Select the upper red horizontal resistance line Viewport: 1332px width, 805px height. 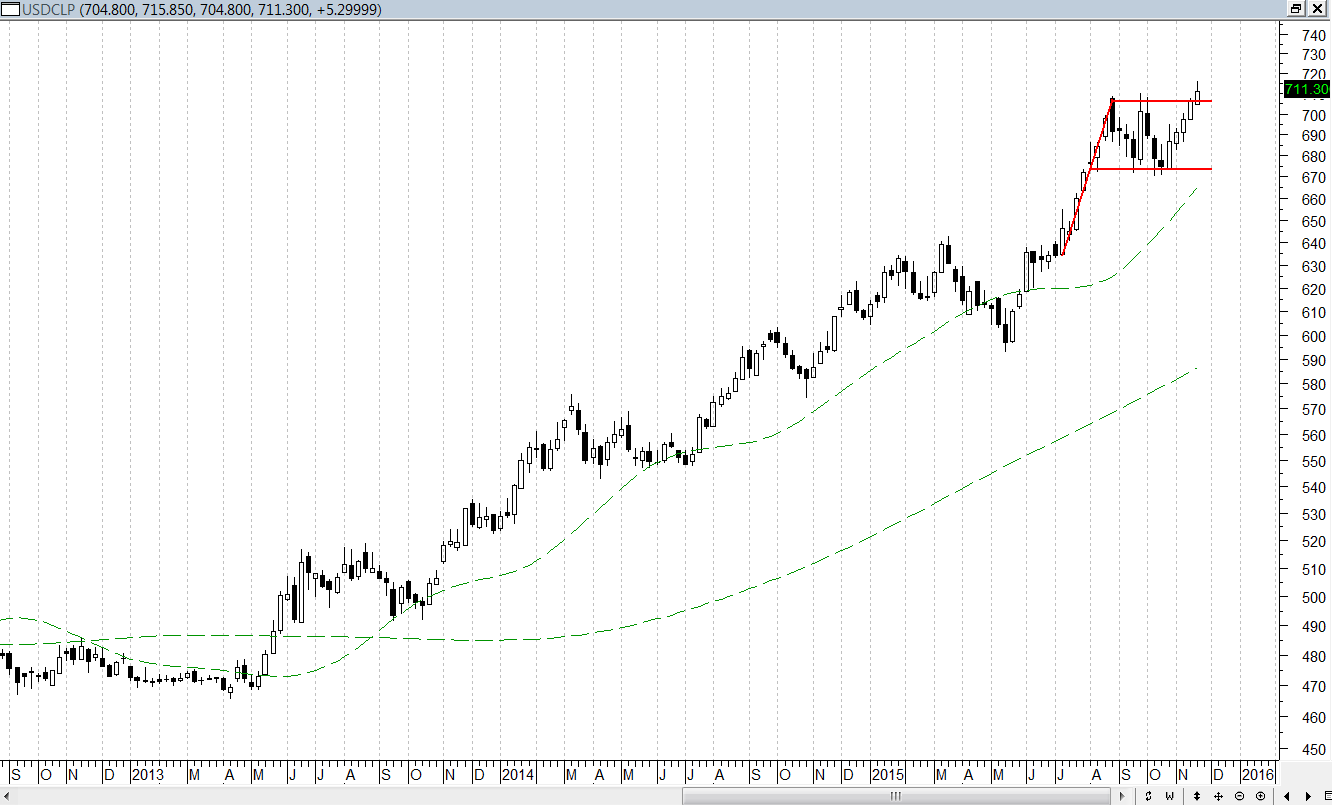point(1162,100)
